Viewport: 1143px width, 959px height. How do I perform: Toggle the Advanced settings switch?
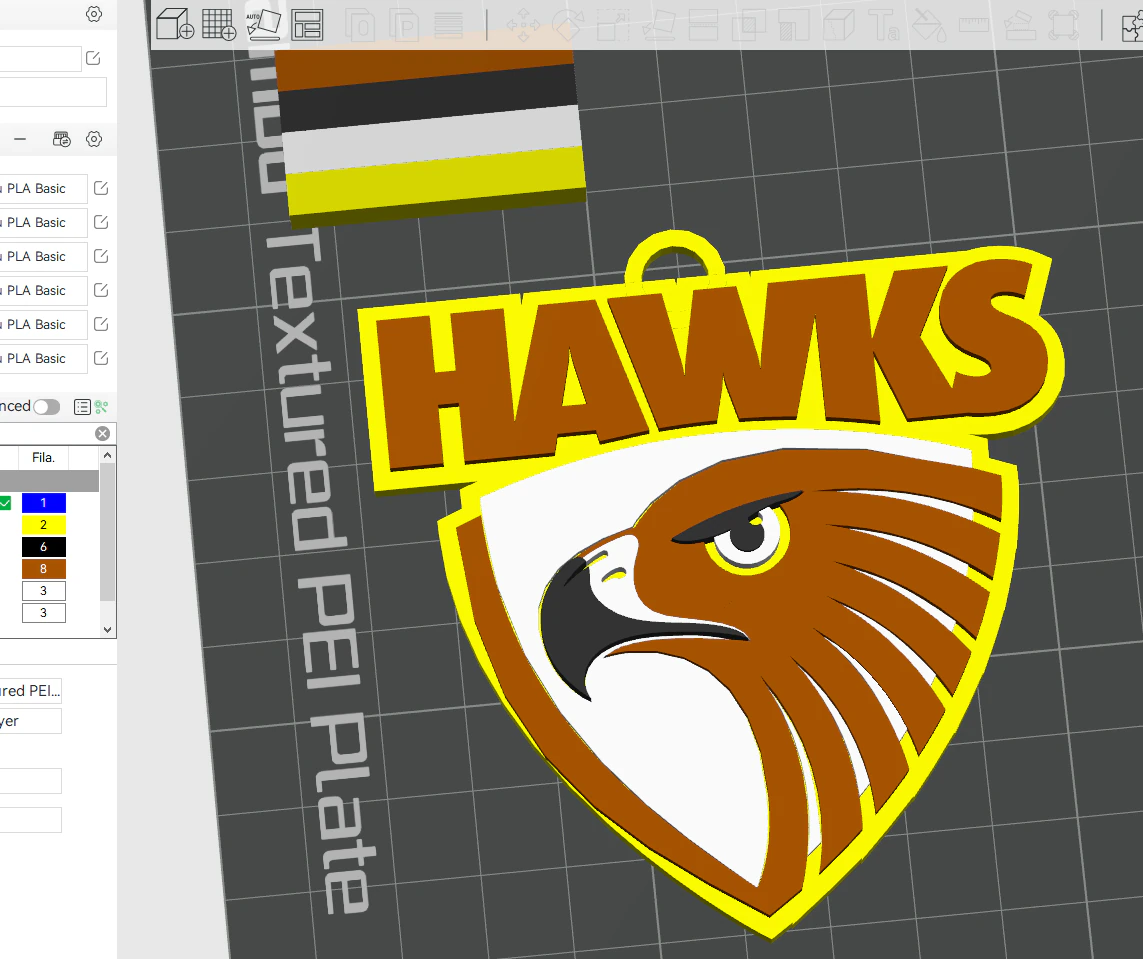pyautogui.click(x=47, y=407)
